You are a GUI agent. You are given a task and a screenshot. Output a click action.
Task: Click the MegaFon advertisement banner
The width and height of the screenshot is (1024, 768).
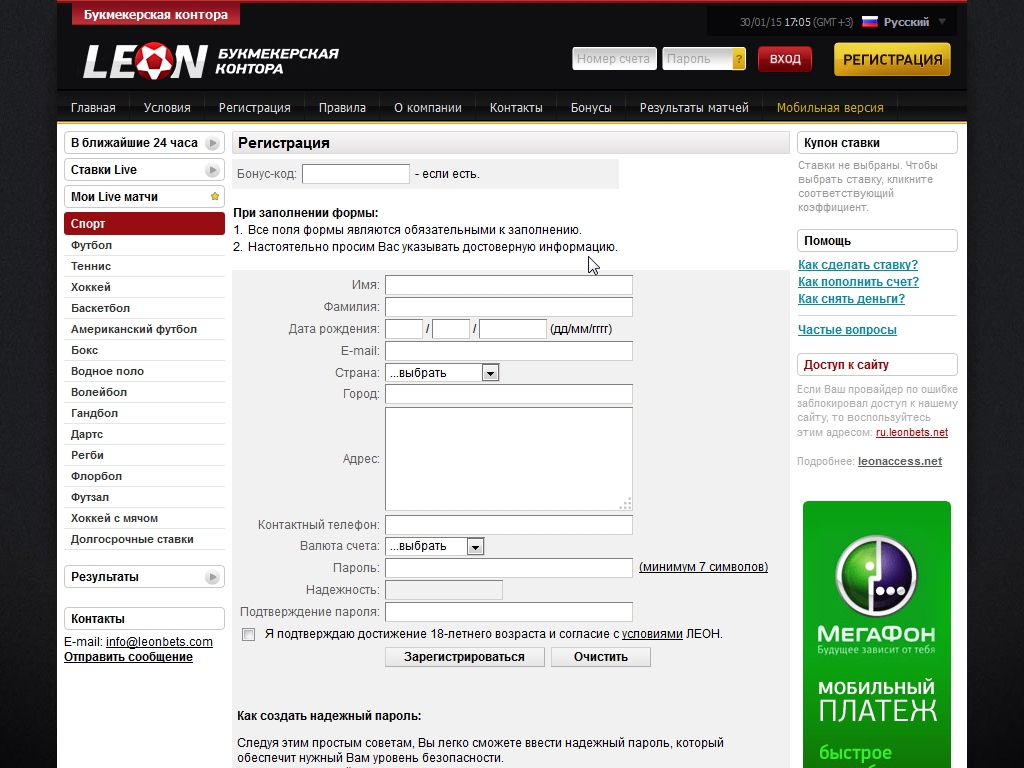876,634
